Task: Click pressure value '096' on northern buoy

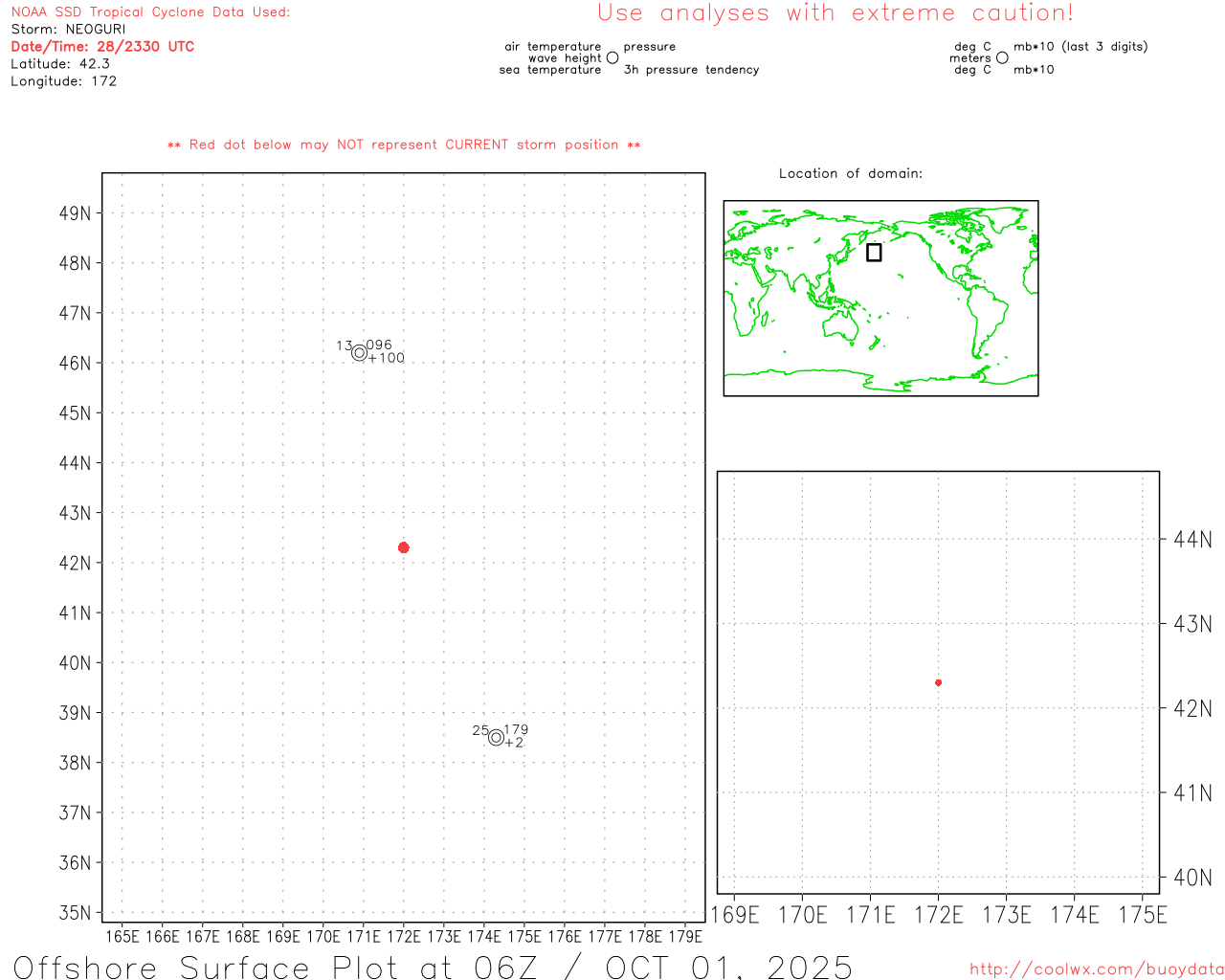Action: click(379, 345)
